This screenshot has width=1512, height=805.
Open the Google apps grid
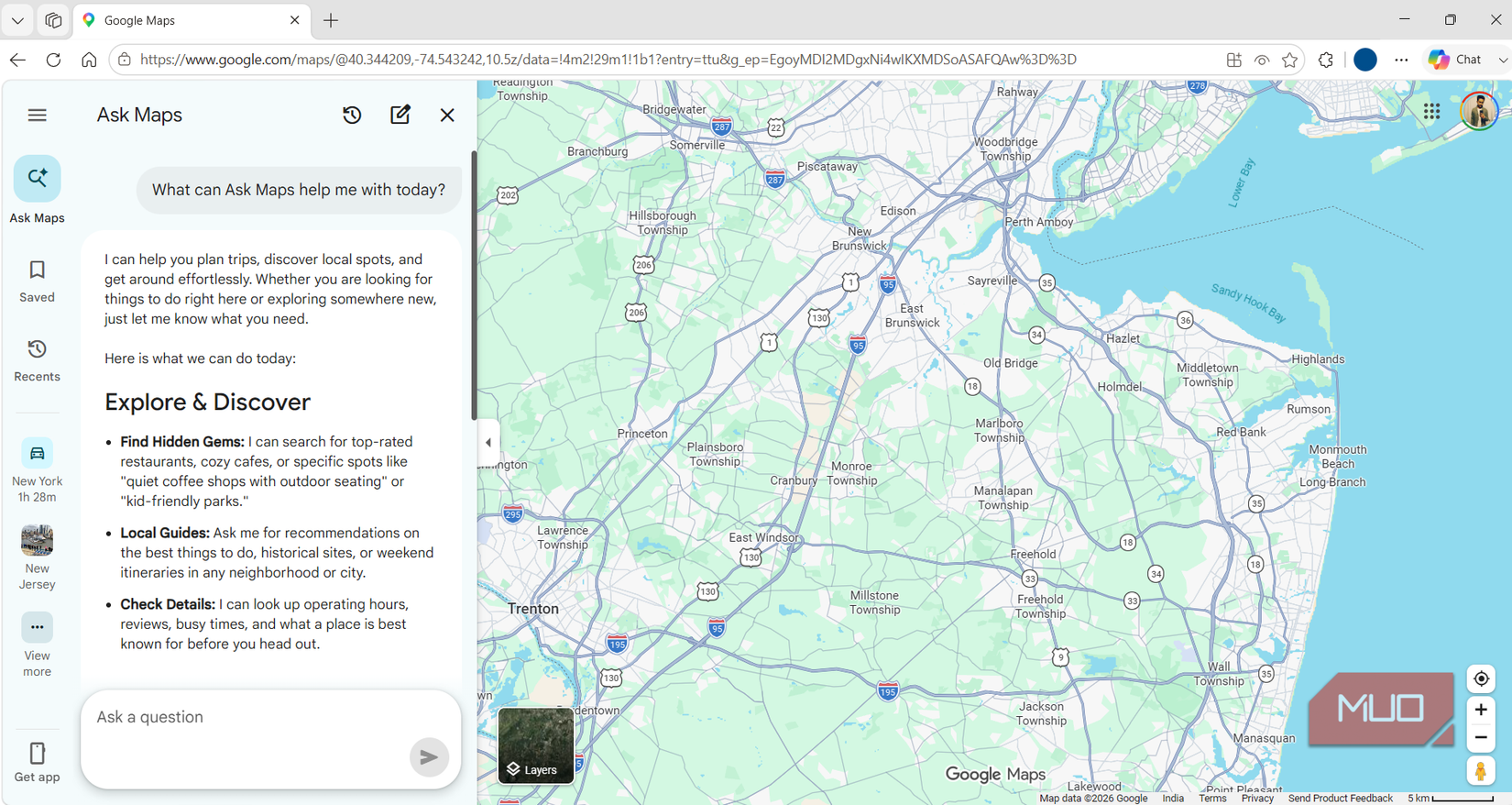coord(1431,111)
